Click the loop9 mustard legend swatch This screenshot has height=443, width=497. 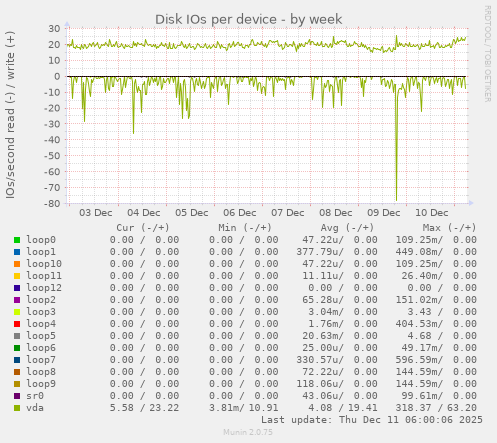coord(17,384)
